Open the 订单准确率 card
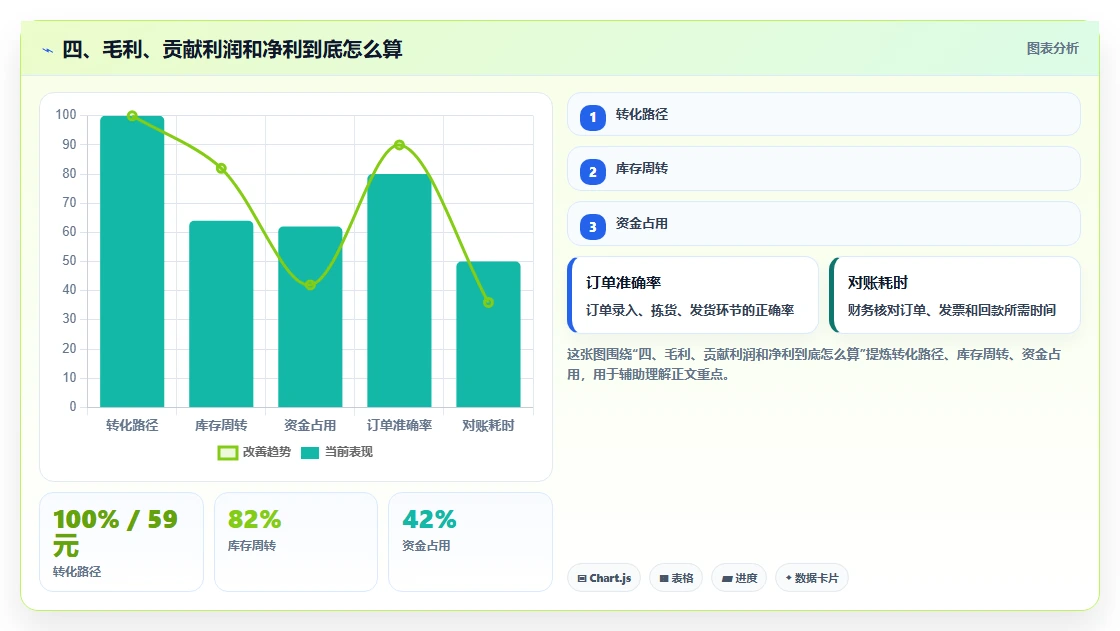This screenshot has height=631, width=1120. tap(693, 295)
